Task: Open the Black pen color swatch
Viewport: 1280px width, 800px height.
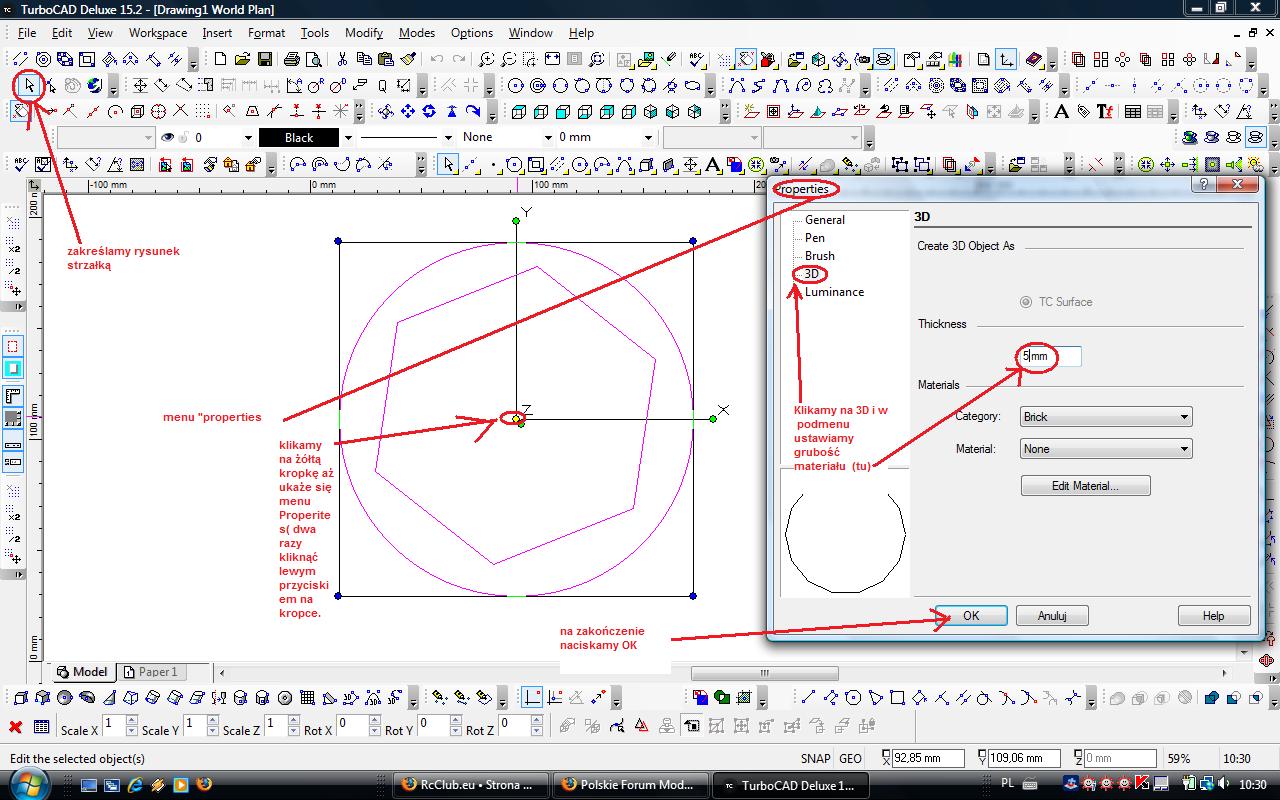Action: point(299,137)
